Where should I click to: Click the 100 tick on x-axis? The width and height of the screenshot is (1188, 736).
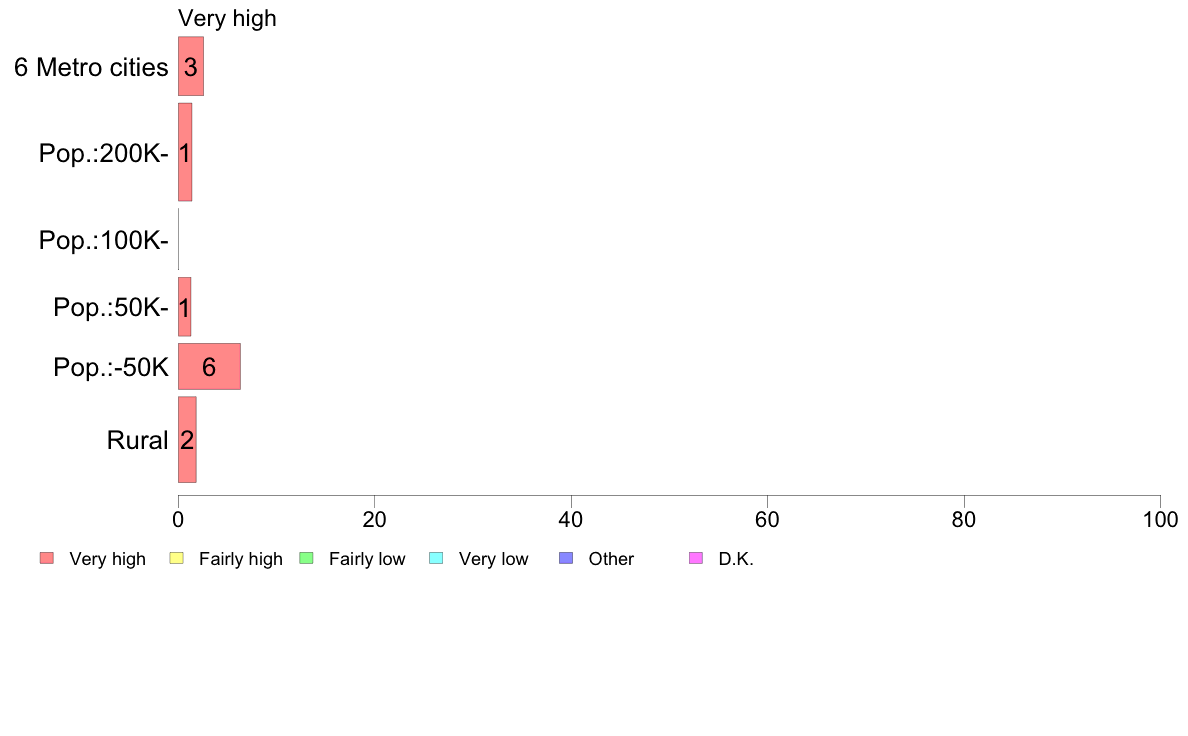[1160, 519]
